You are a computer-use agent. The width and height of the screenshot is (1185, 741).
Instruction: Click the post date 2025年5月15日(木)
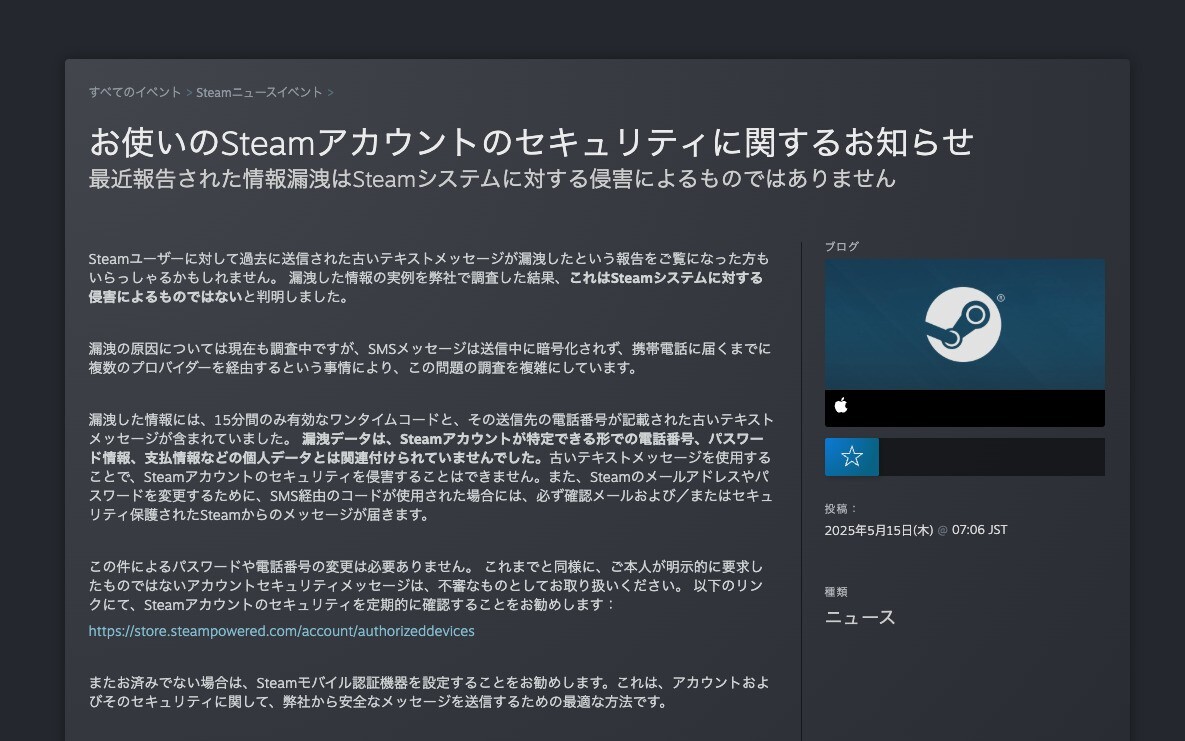pyautogui.click(x=879, y=530)
